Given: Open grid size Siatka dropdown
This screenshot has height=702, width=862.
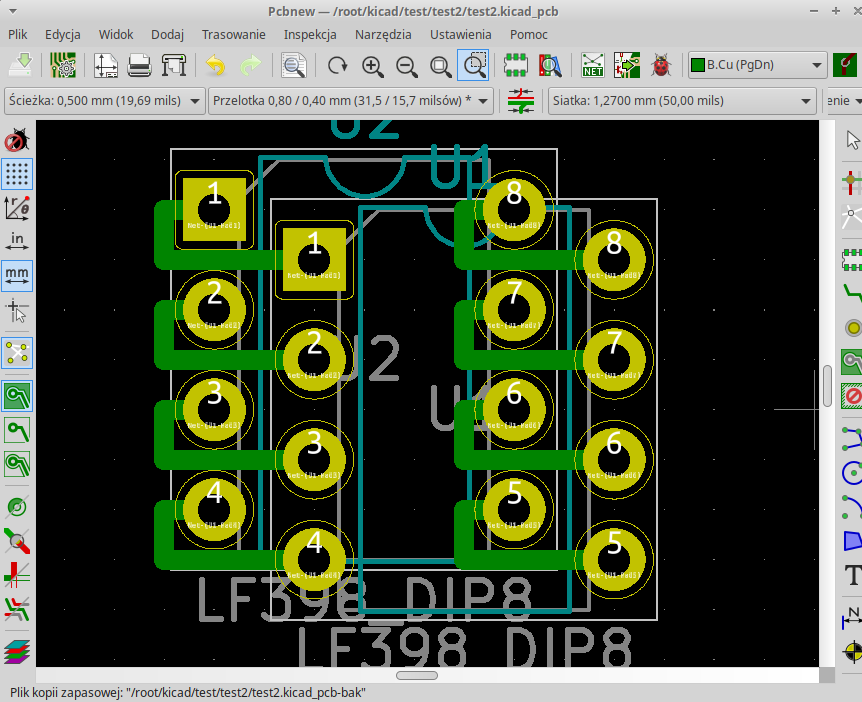Looking at the screenshot, I should click(682, 101).
